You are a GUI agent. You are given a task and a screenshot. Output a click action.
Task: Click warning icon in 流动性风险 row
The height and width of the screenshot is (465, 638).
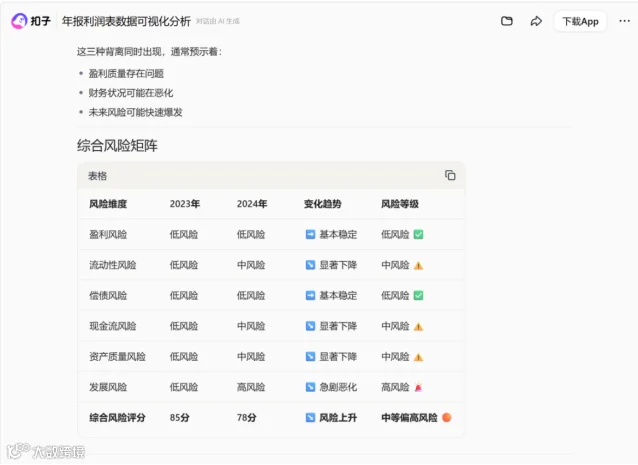[418, 266]
